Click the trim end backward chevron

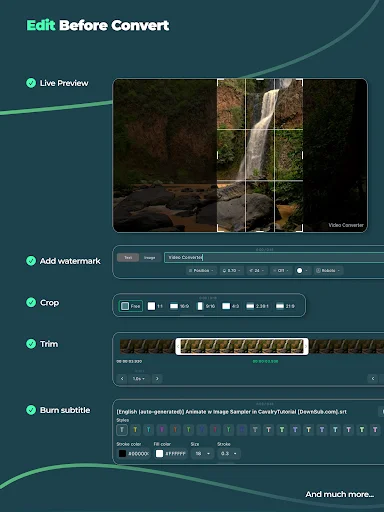pyautogui.click(x=373, y=378)
